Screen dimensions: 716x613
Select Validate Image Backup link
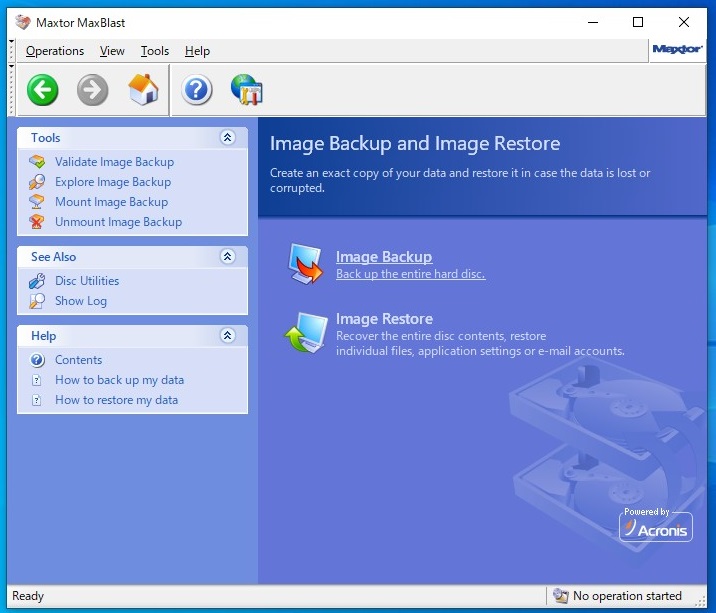pos(114,162)
